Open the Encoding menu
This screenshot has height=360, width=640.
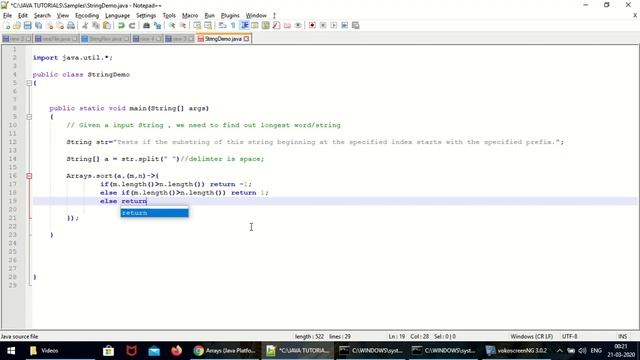pos(87,16)
